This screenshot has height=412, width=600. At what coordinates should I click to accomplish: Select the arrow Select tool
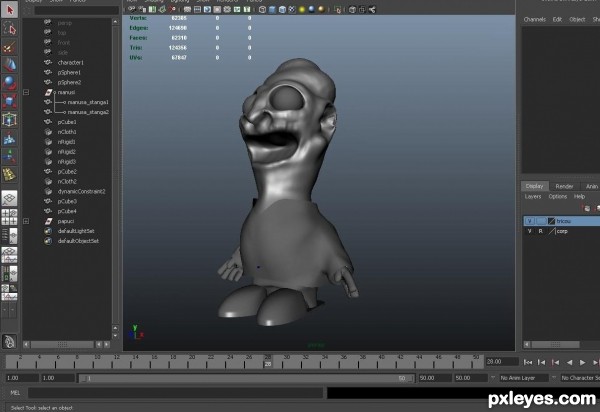tap(9, 10)
